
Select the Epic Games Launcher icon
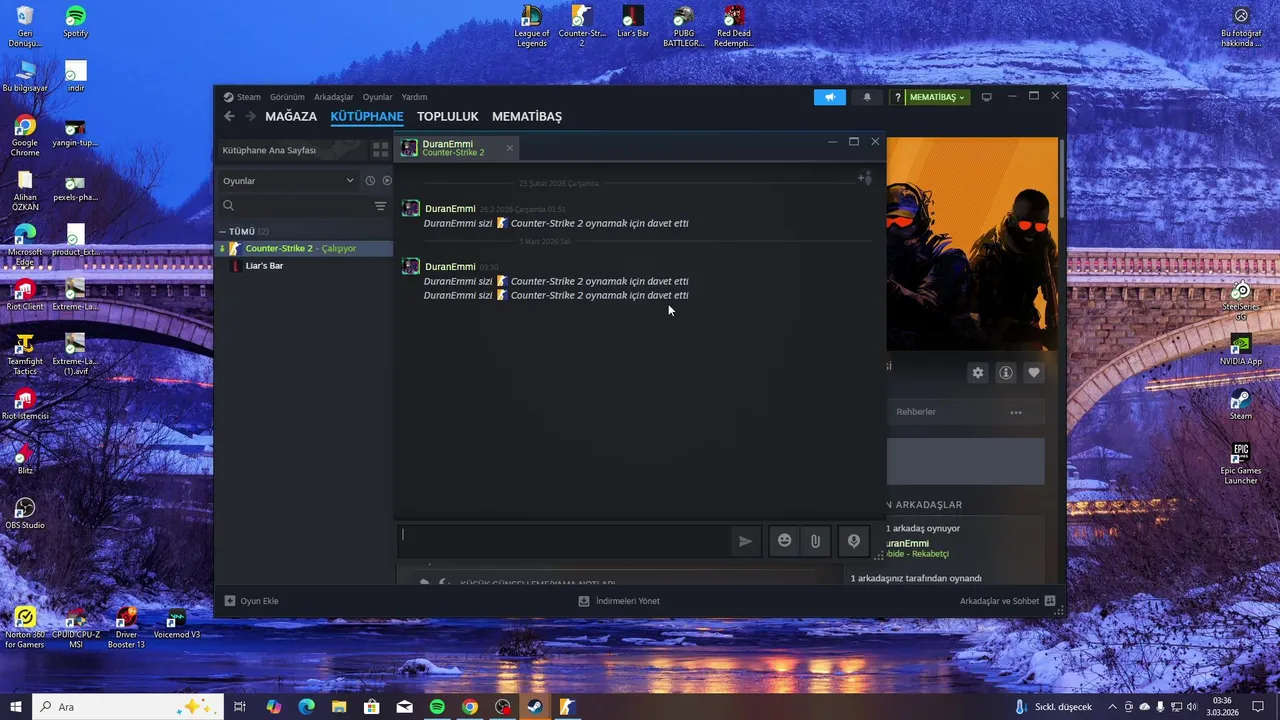[x=1241, y=464]
